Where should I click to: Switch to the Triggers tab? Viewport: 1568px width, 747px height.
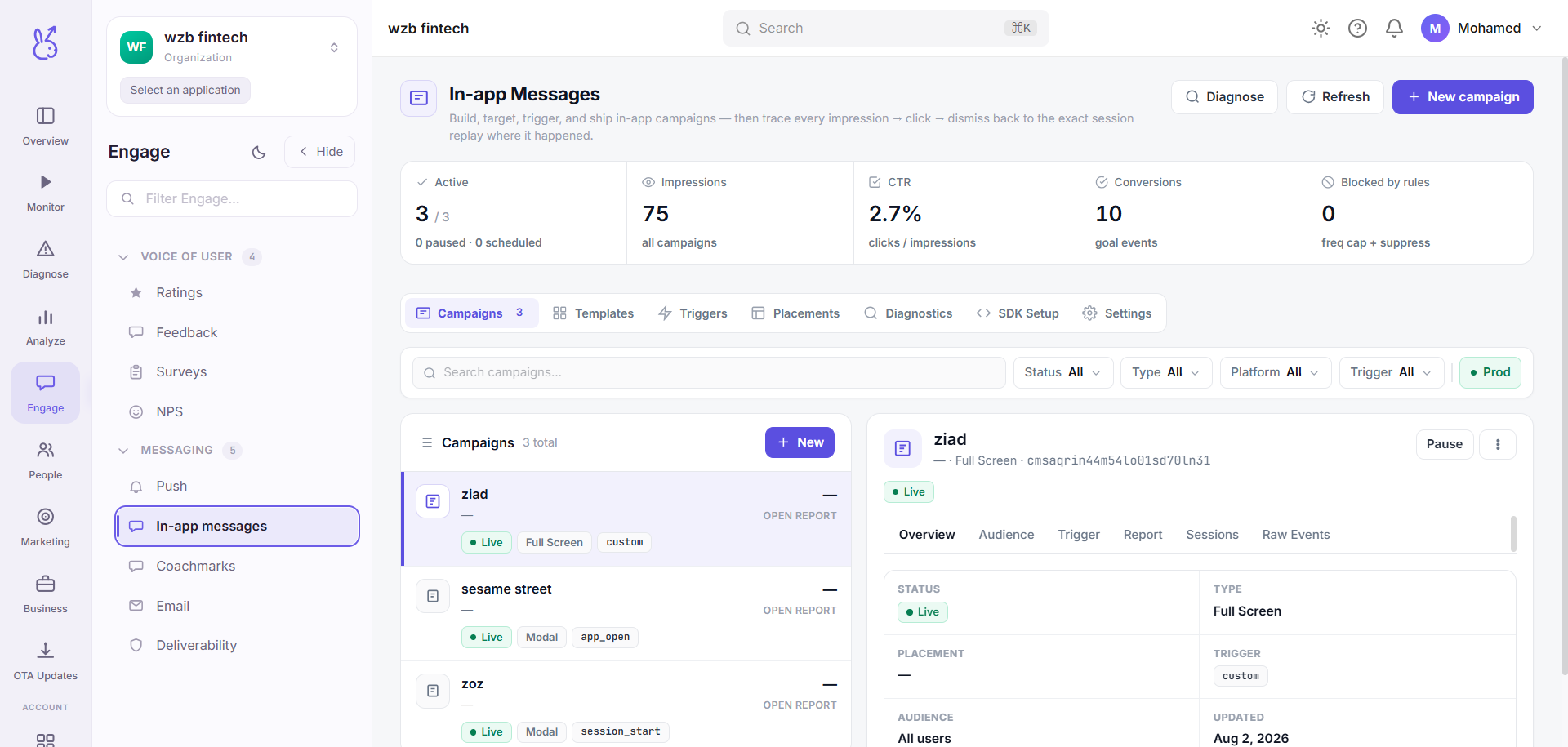coord(693,313)
